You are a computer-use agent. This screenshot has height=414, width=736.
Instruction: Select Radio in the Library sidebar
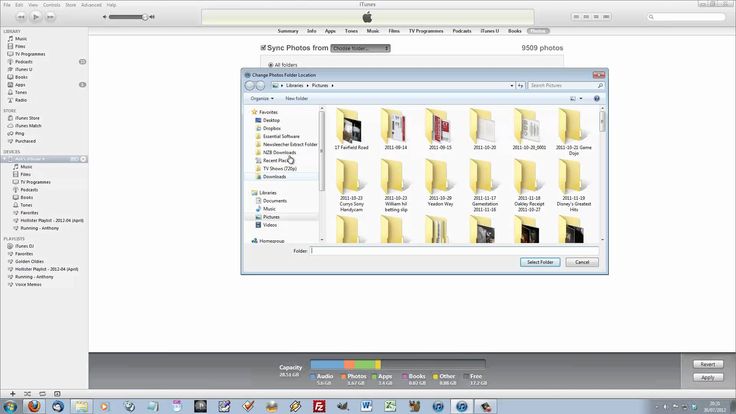point(21,100)
